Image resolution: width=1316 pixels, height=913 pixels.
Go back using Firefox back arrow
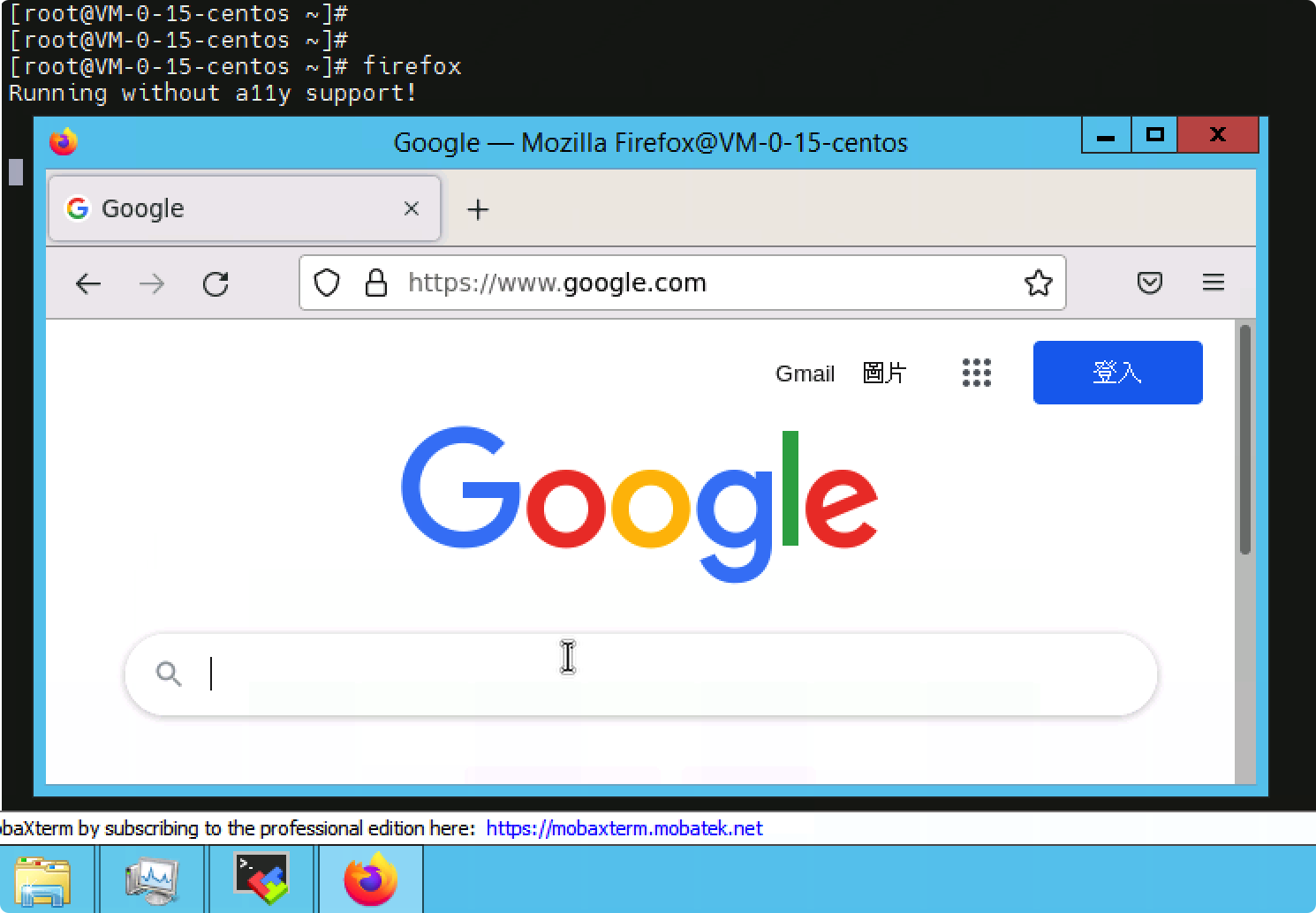tap(88, 283)
